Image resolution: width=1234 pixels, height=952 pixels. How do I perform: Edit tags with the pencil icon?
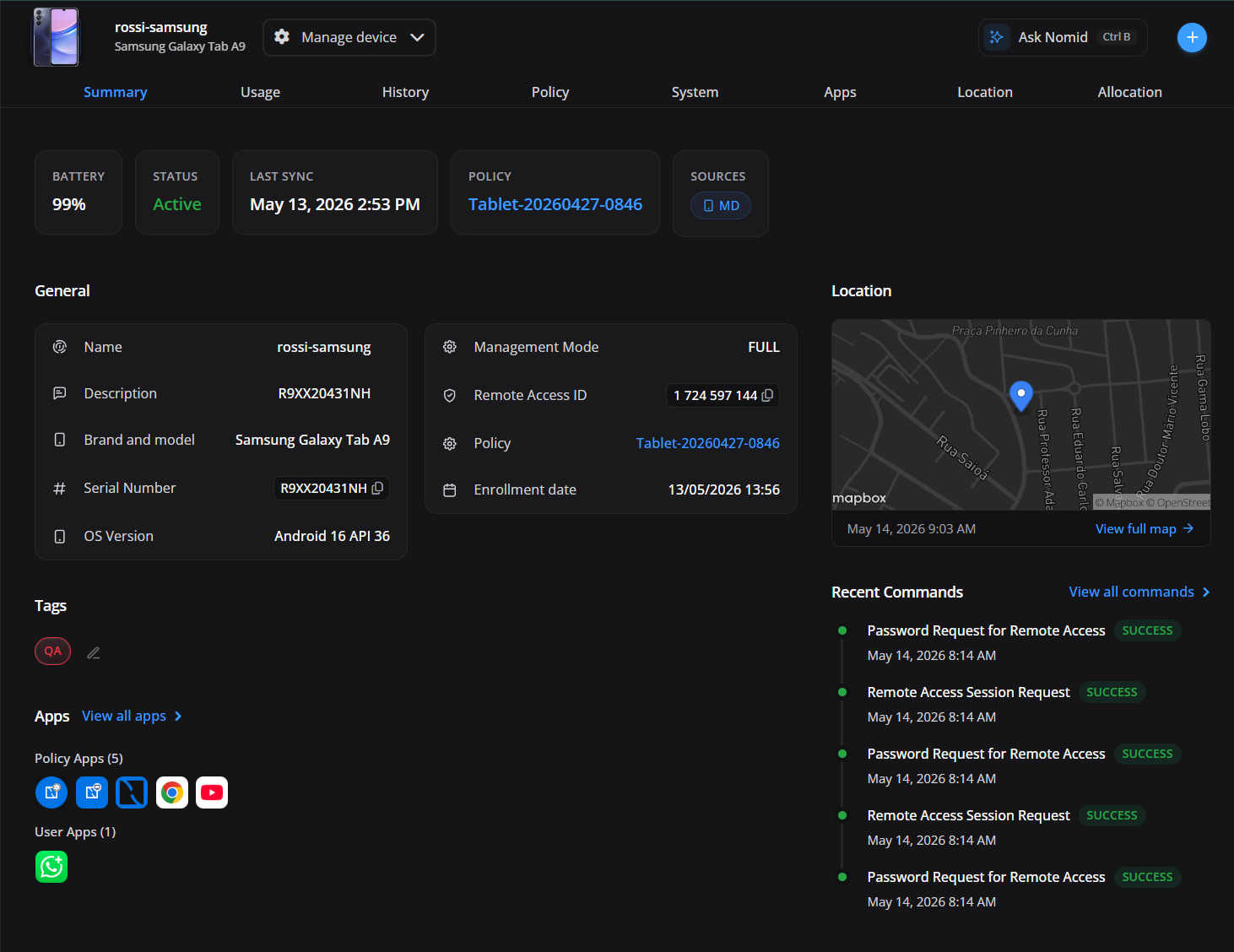tap(94, 652)
